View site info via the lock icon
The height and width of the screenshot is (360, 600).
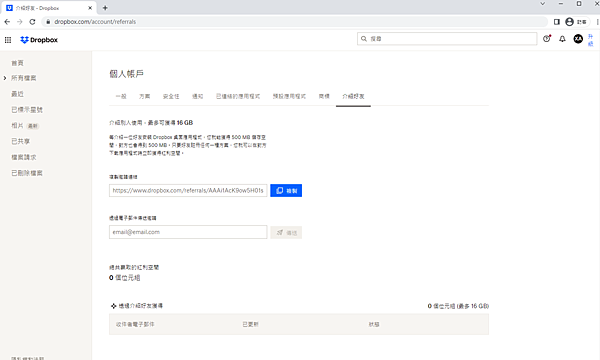pyautogui.click(x=48, y=22)
